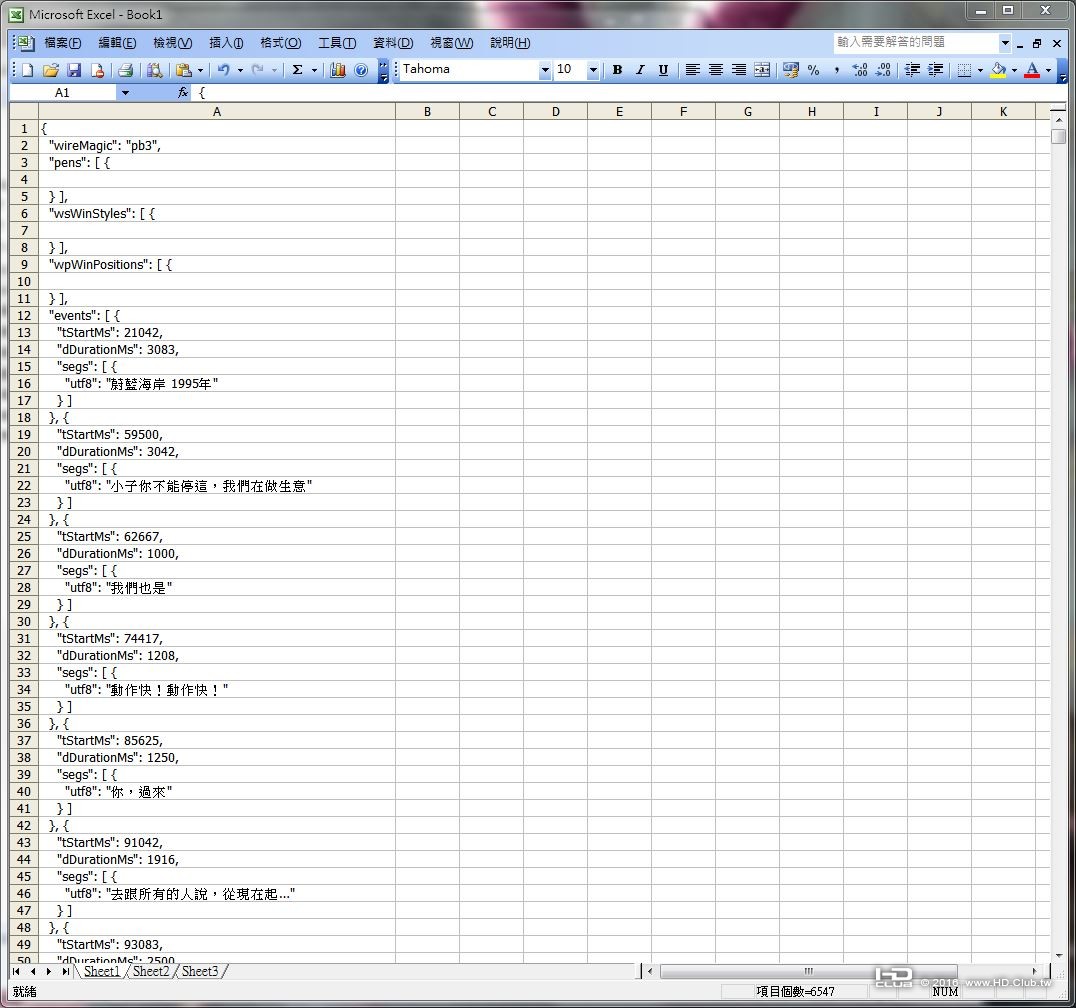Open Excel Help question mark icon
This screenshot has width=1076, height=1008.
(361, 70)
